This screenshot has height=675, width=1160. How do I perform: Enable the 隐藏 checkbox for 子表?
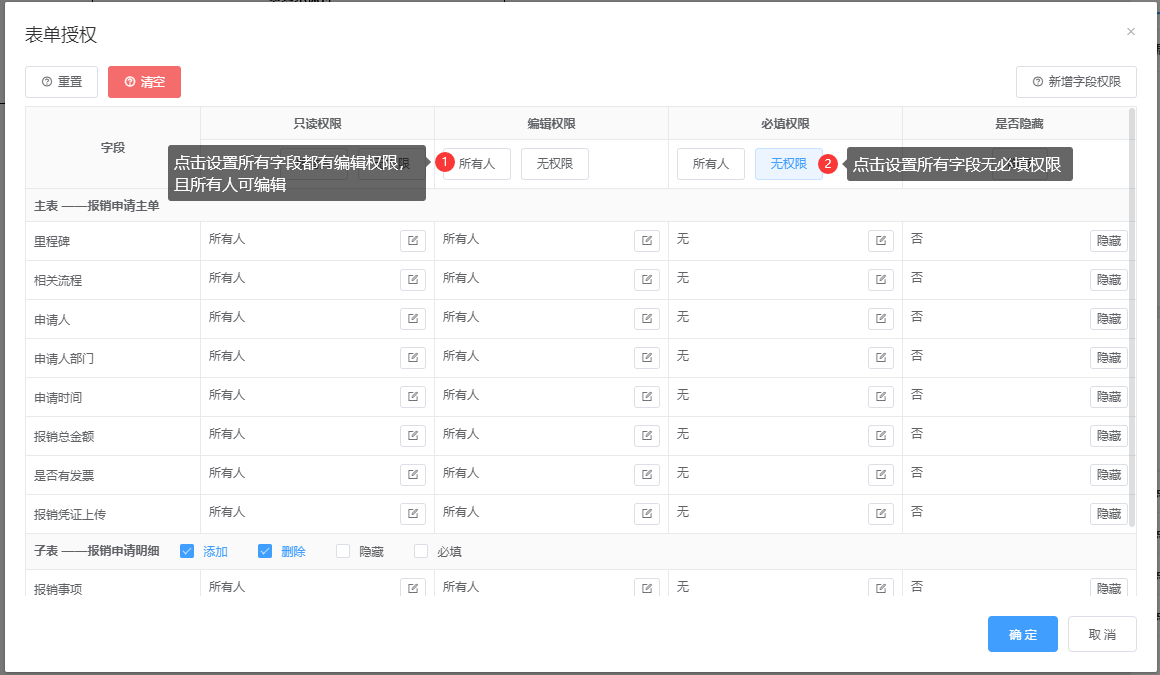point(343,551)
